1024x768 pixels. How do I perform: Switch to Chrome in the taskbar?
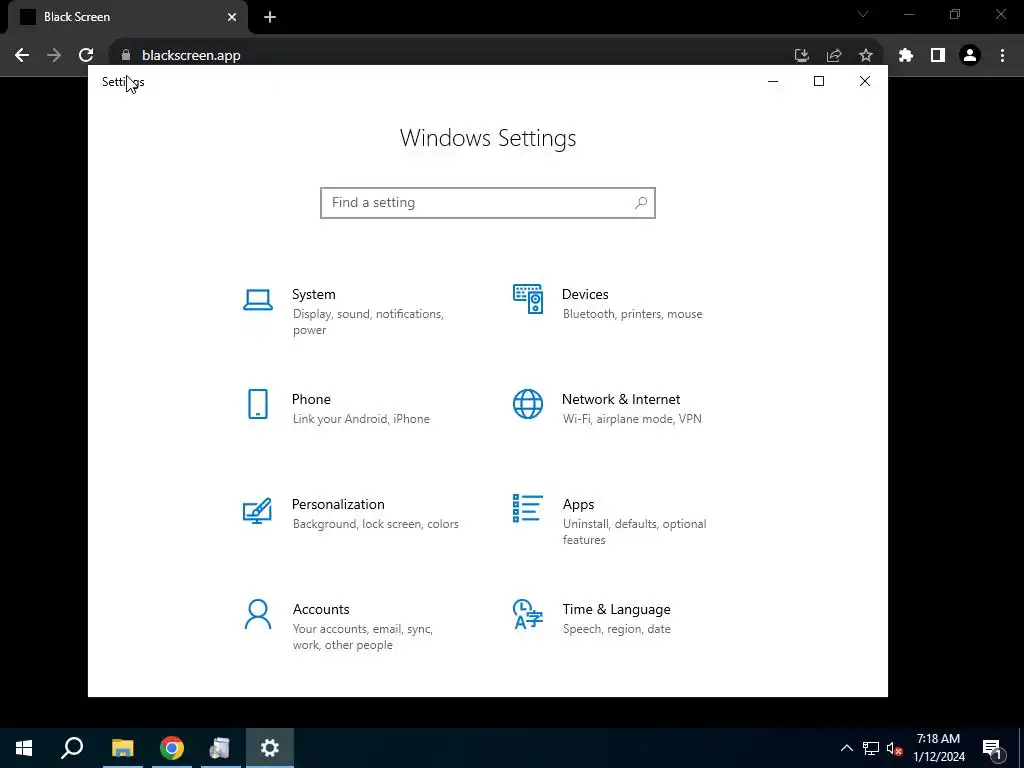[172, 748]
